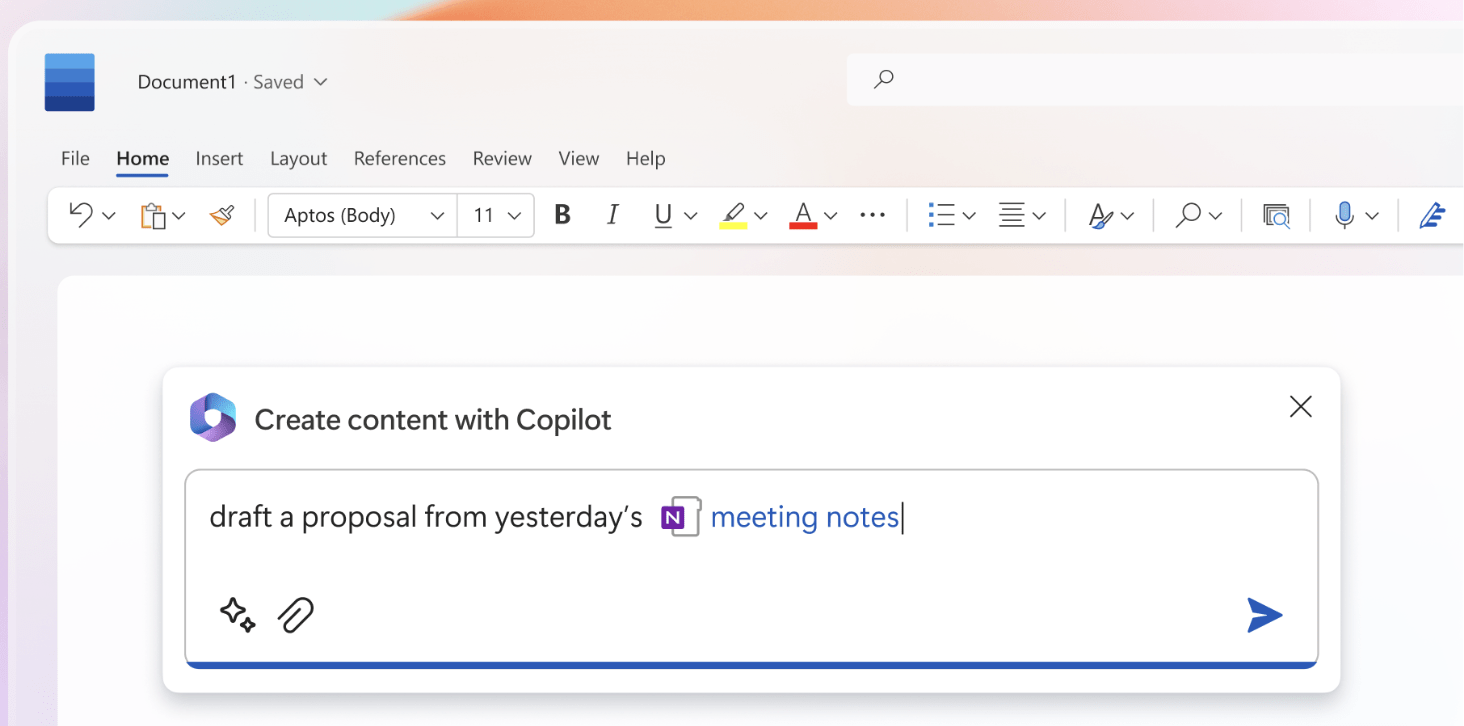Viewport: 1464px width, 726px height.
Task: Click in the Copilot prompt text box
Action: 751,567
